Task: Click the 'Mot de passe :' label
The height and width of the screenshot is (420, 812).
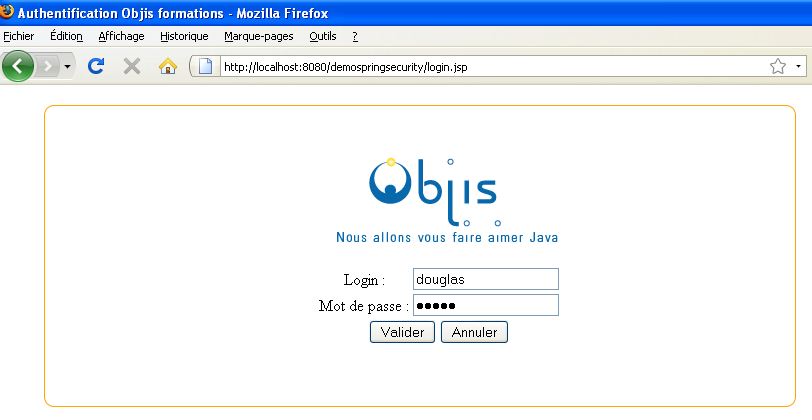Action: point(364,306)
